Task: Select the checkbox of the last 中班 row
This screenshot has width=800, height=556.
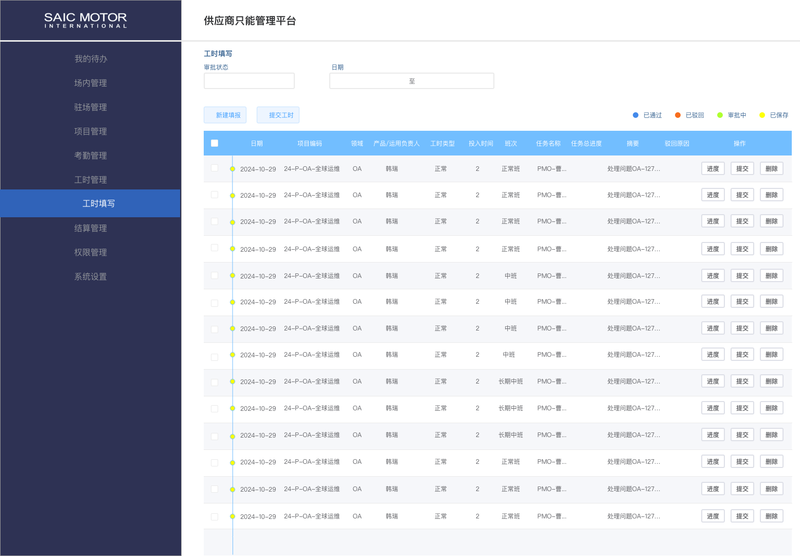Action: click(x=214, y=357)
